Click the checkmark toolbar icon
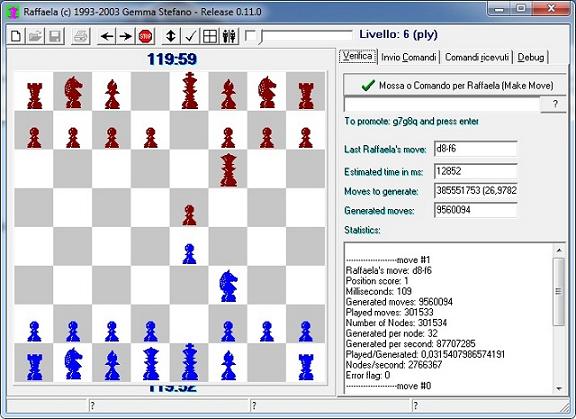 [x=190, y=36]
